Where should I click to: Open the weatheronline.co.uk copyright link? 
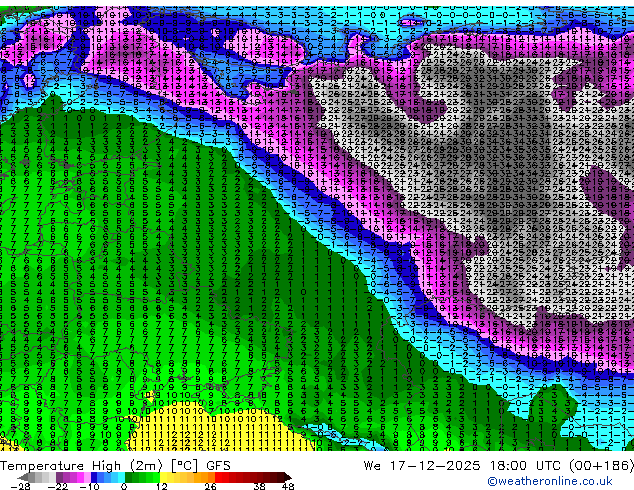pyautogui.click(x=550, y=481)
